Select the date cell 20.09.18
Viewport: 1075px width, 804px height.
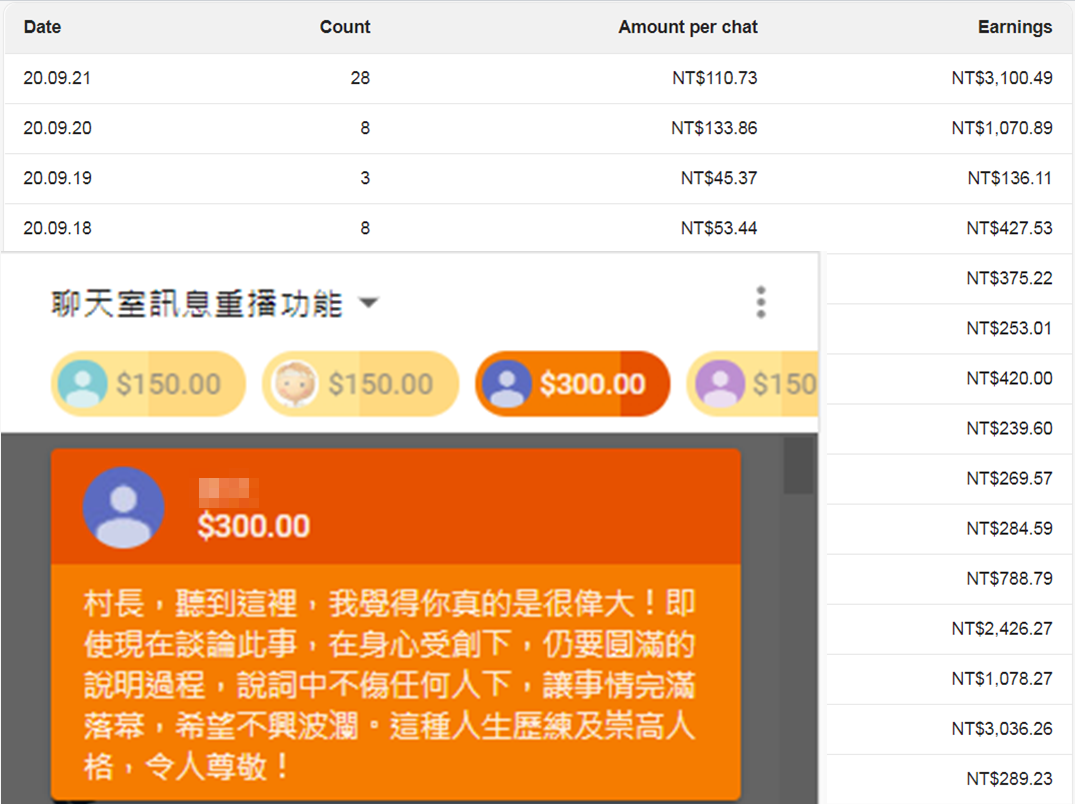[x=58, y=228]
